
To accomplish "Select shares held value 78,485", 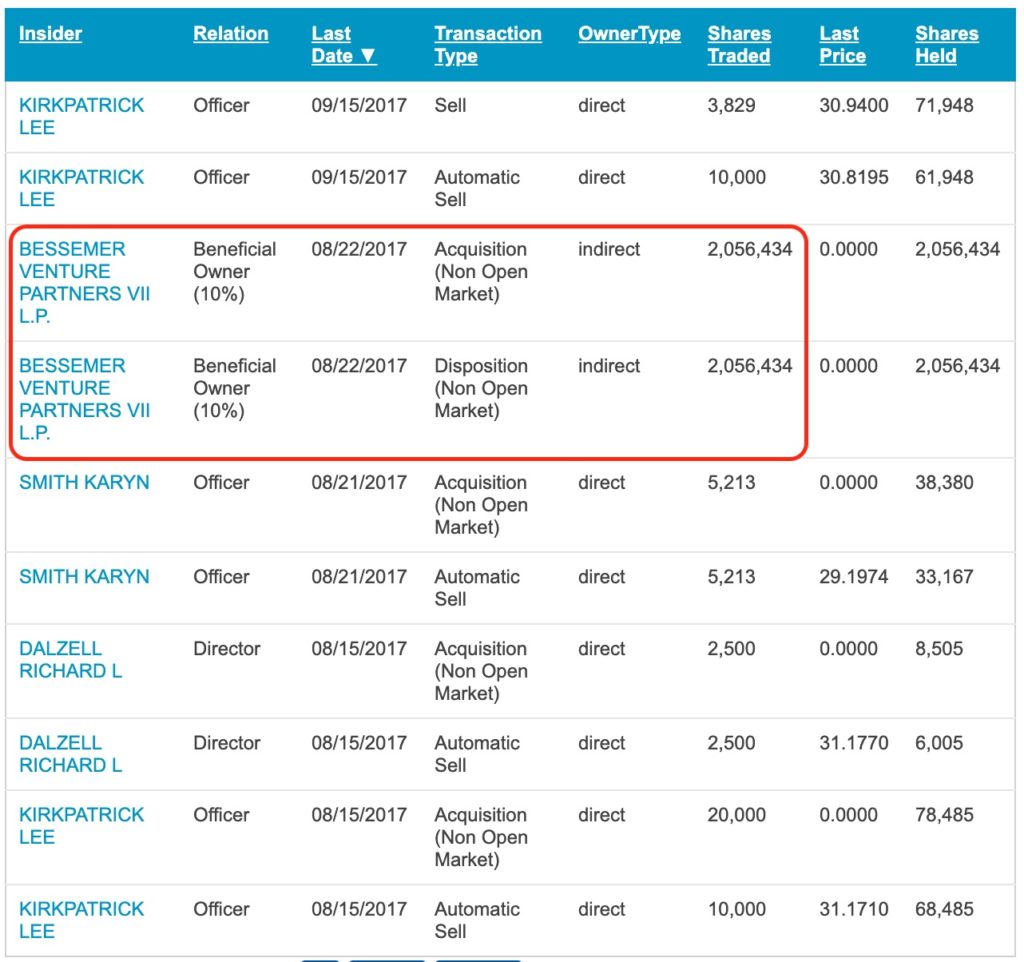I will (x=944, y=814).
